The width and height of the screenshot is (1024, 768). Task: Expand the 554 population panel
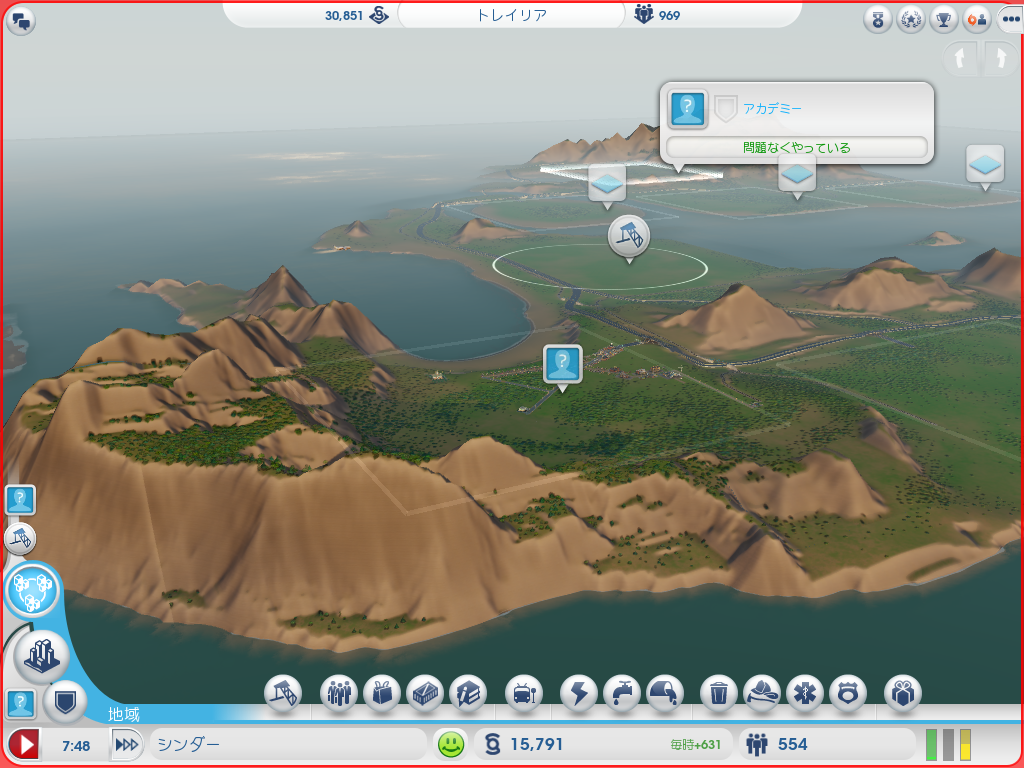point(827,744)
